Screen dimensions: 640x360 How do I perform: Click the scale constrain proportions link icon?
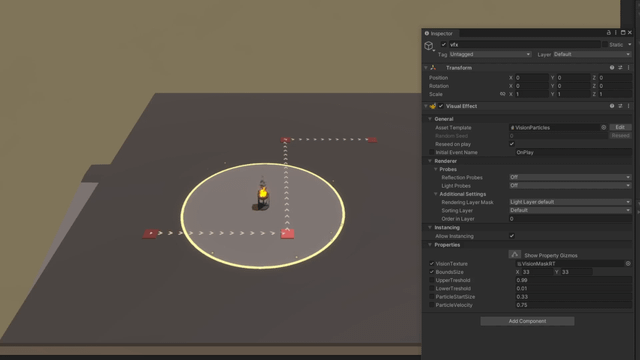tap(502, 94)
